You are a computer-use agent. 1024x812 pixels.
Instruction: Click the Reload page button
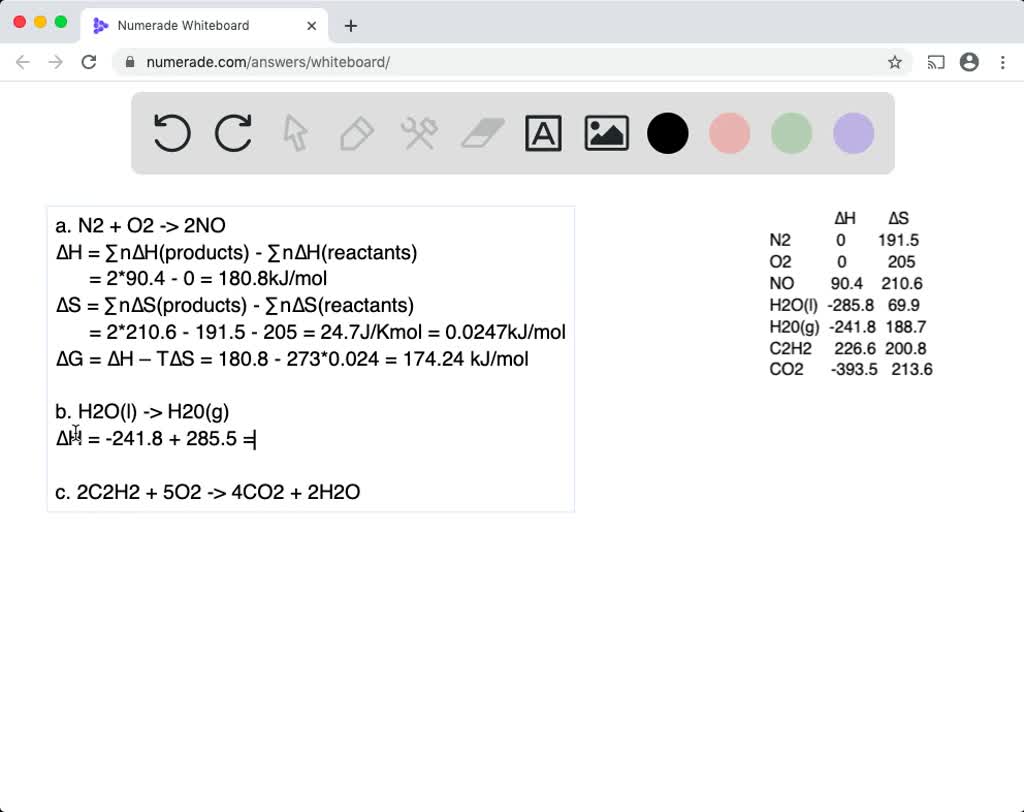[x=89, y=61]
